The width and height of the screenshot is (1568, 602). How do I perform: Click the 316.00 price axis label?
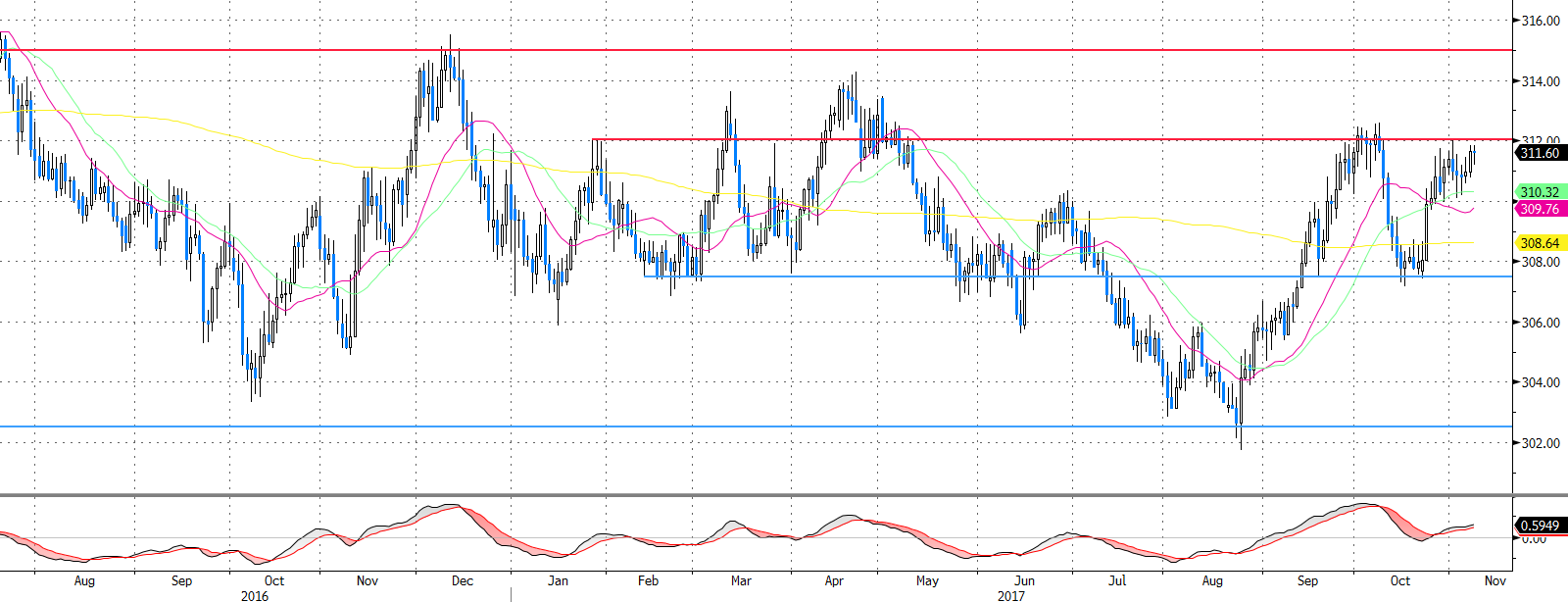1541,21
